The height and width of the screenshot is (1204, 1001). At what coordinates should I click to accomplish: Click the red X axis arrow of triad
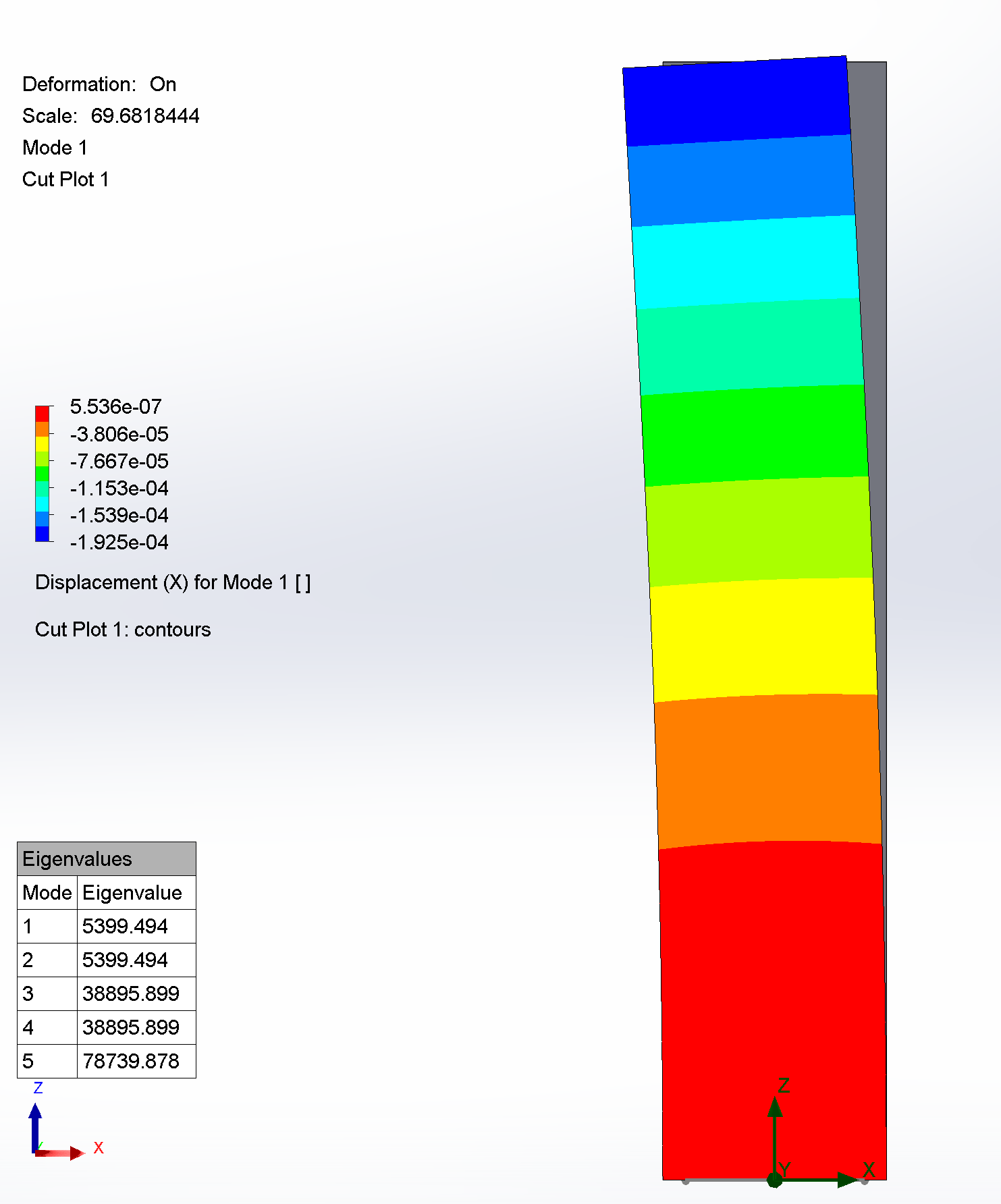pos(61,1153)
